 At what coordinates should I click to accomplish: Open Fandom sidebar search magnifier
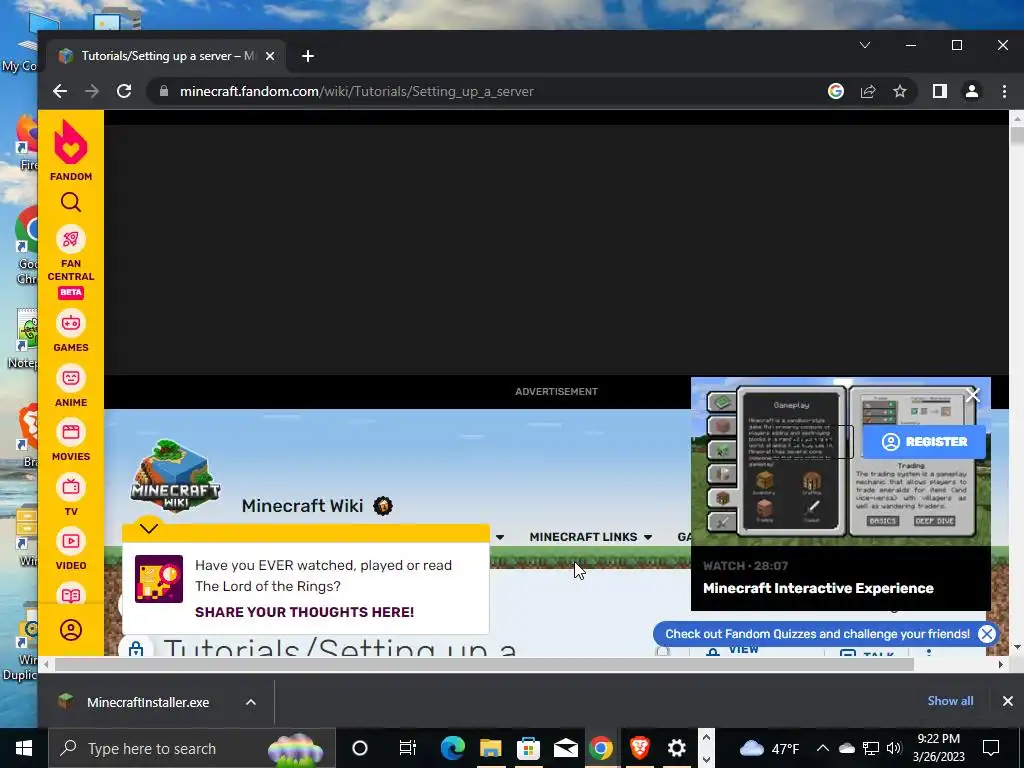pyautogui.click(x=71, y=202)
